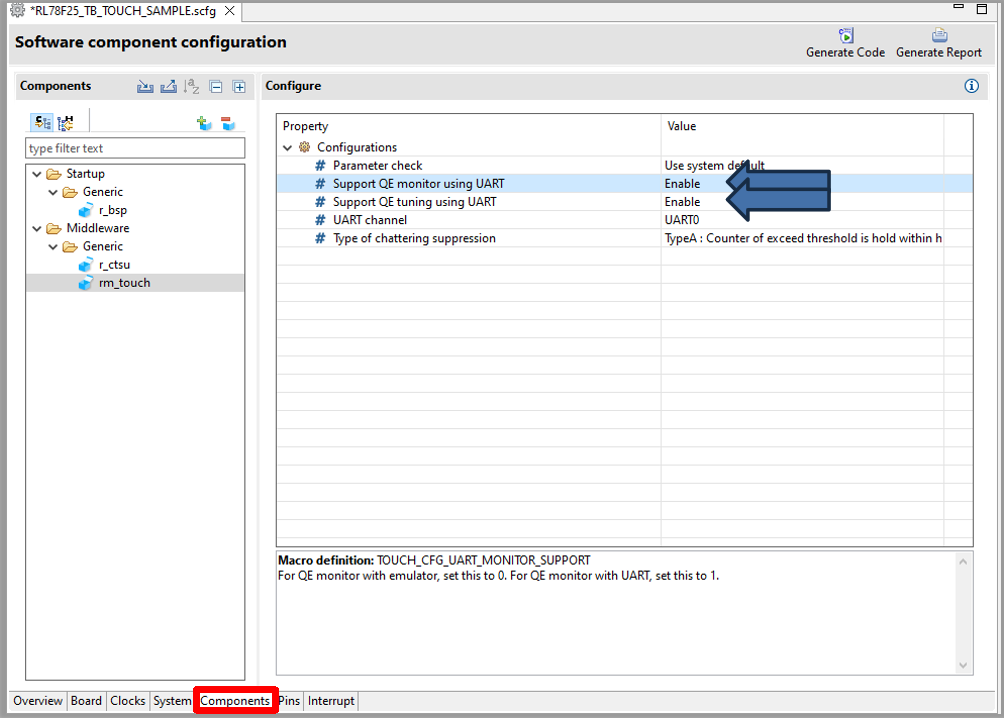Click the UART channel value UART0

[682, 220]
